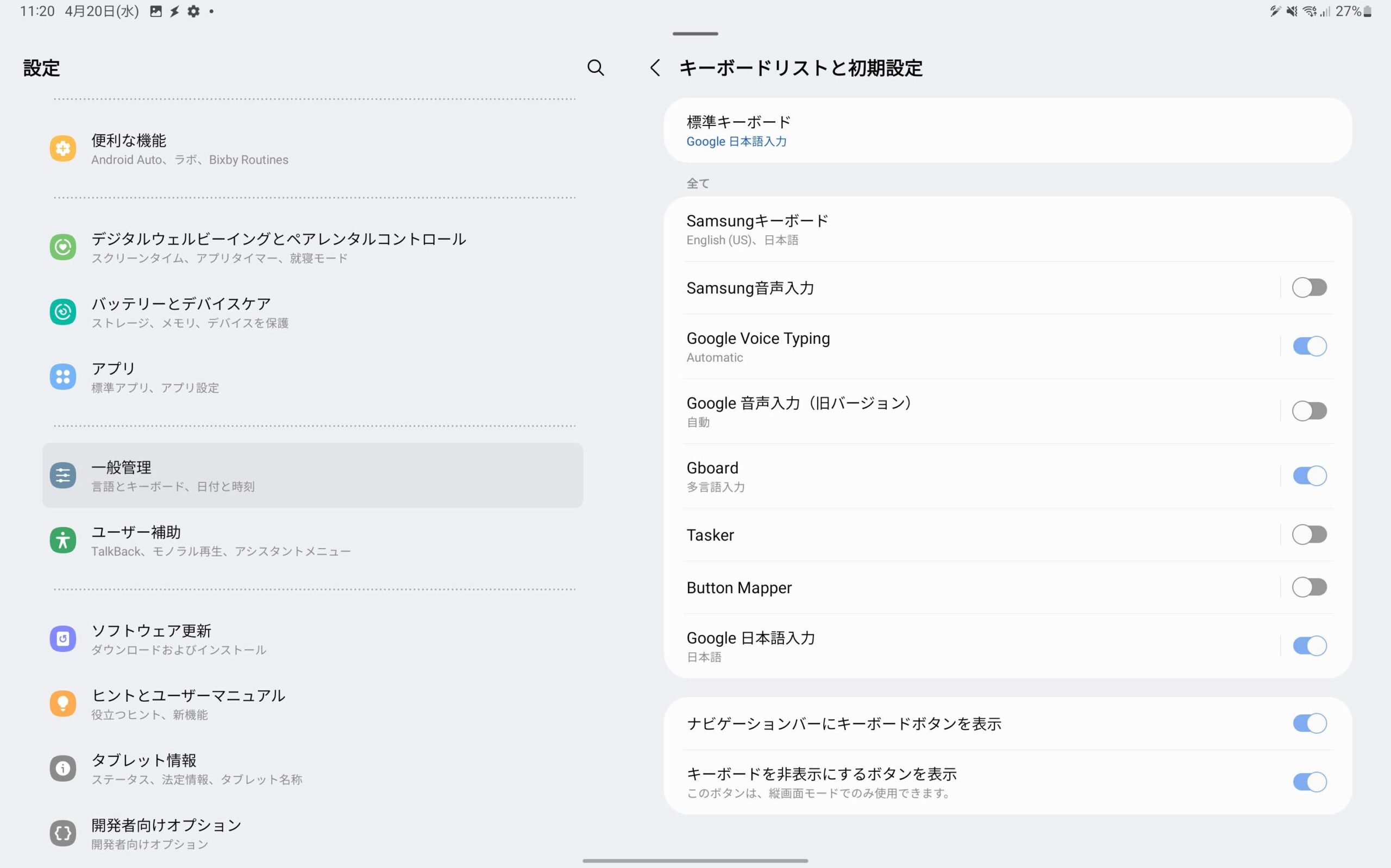This screenshot has height=868, width=1391.
Task: Tap the image notification icon in status bar
Action: coord(155,11)
